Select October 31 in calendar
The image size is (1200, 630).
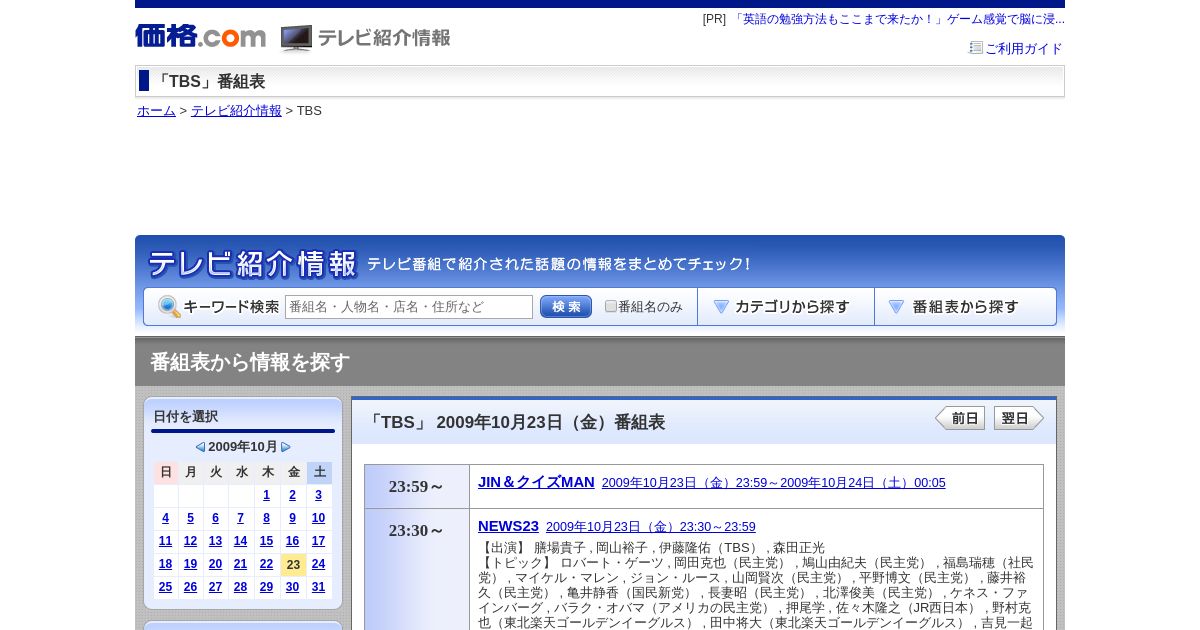click(318, 587)
